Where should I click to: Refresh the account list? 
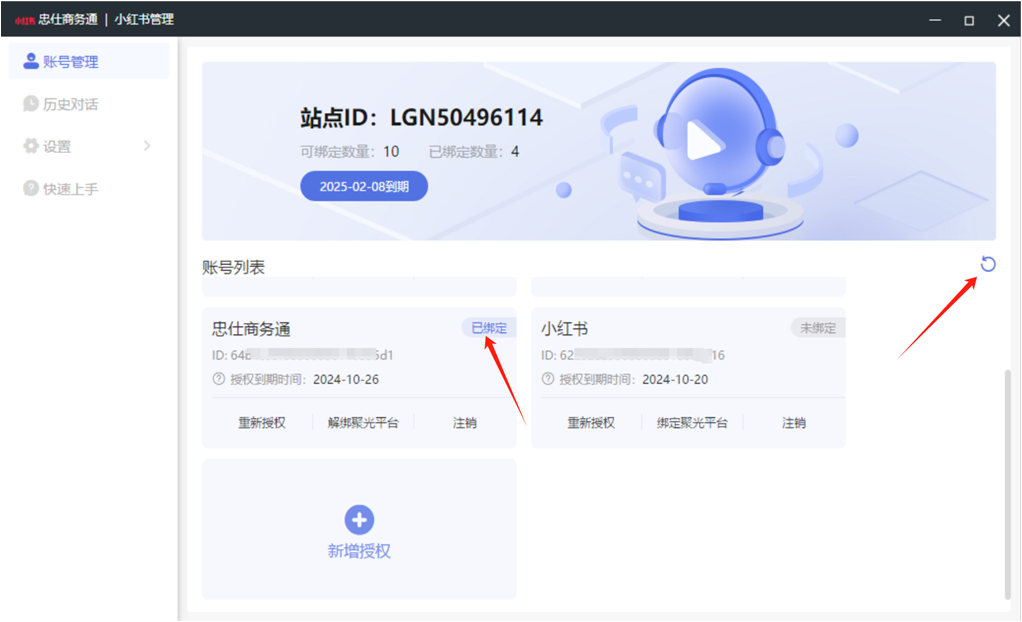tap(988, 264)
